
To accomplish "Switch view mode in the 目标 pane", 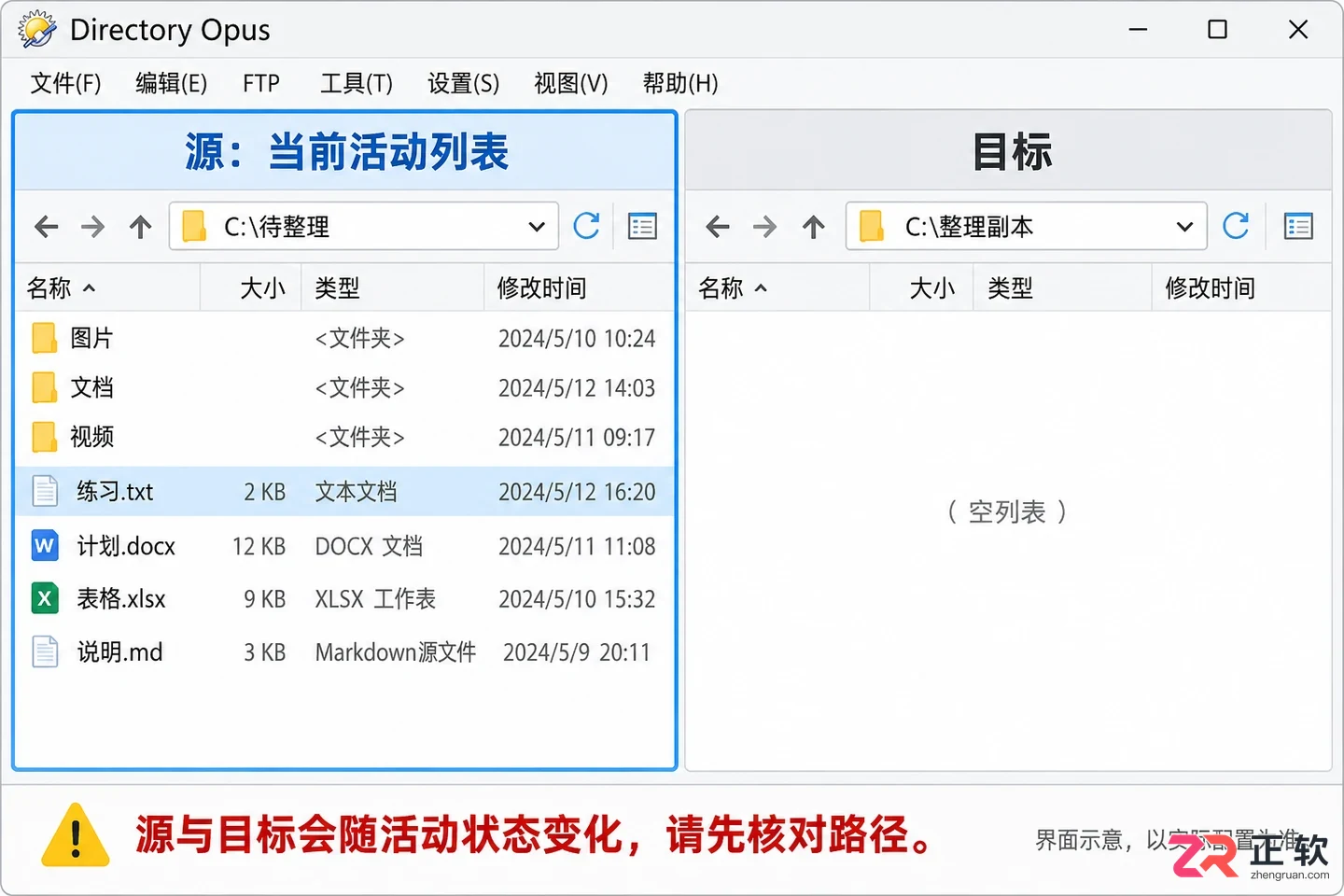I will (x=1298, y=227).
